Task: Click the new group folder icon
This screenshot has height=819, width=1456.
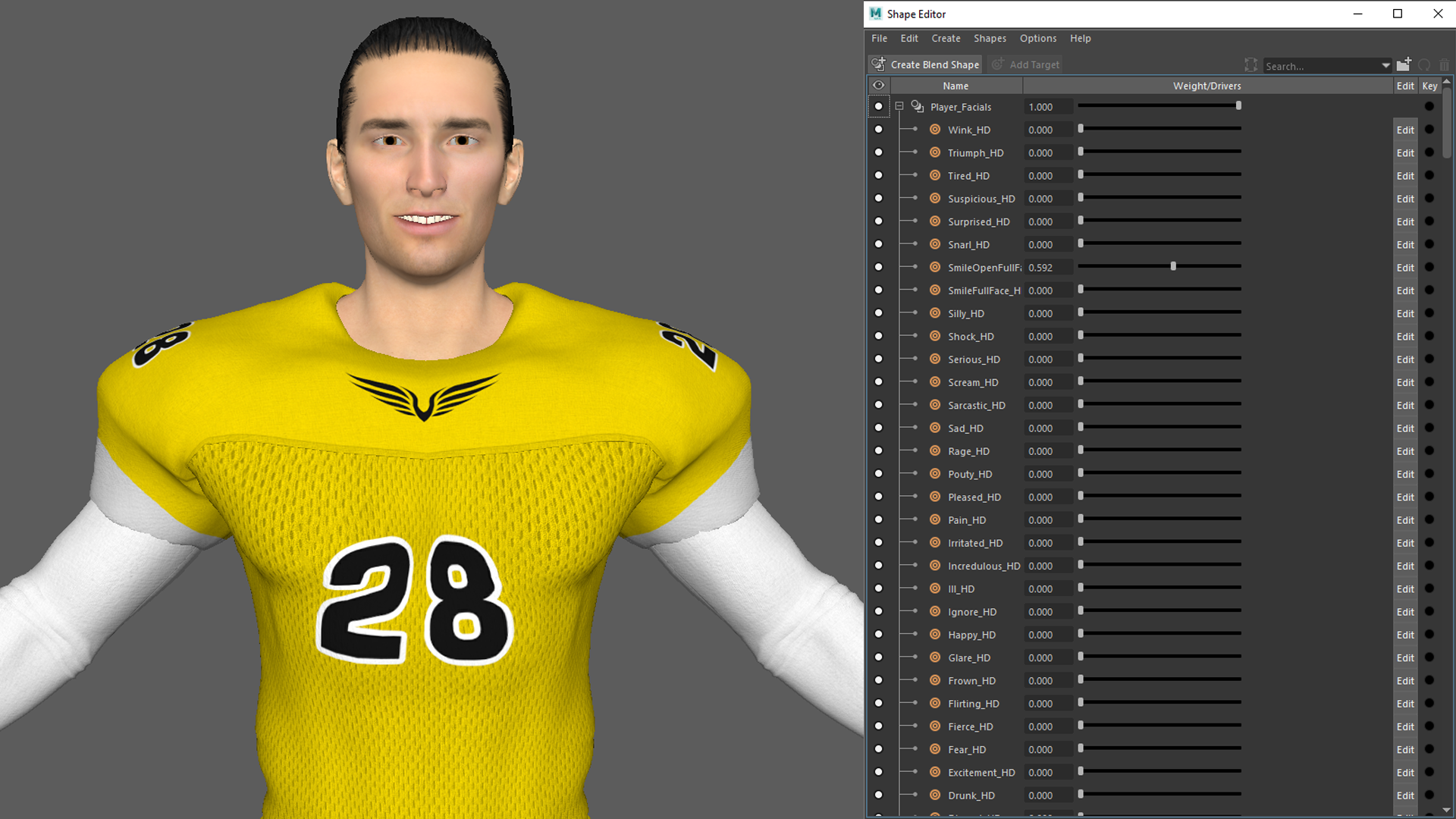Action: (1404, 64)
